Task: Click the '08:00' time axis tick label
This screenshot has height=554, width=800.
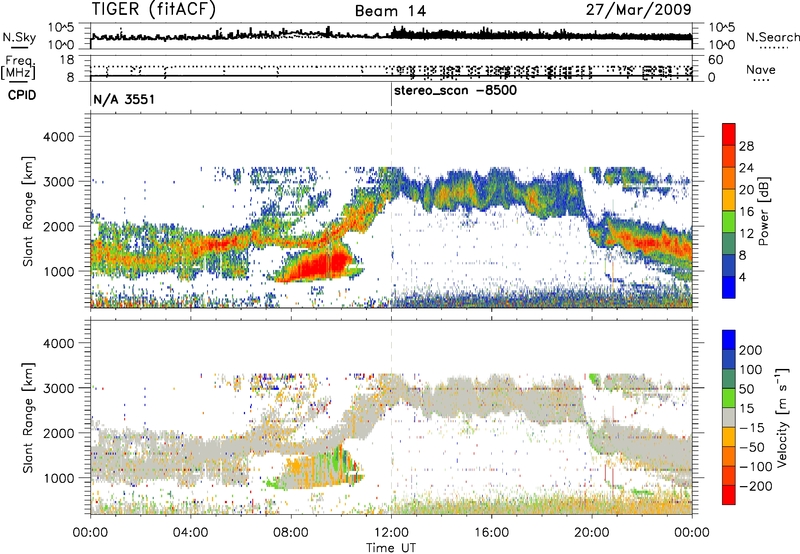Action: [x=291, y=532]
